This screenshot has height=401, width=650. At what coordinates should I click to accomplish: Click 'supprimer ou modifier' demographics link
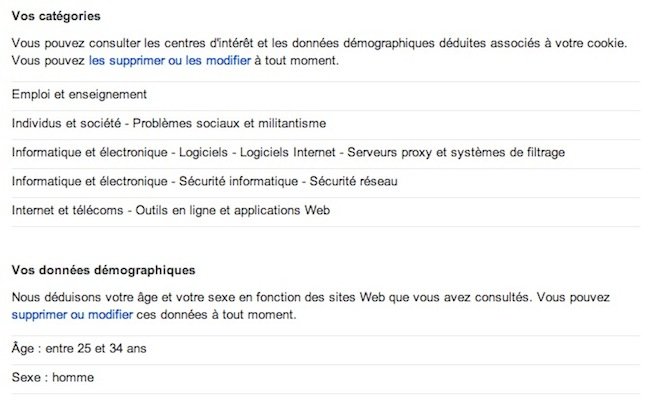pyautogui.click(x=72, y=315)
